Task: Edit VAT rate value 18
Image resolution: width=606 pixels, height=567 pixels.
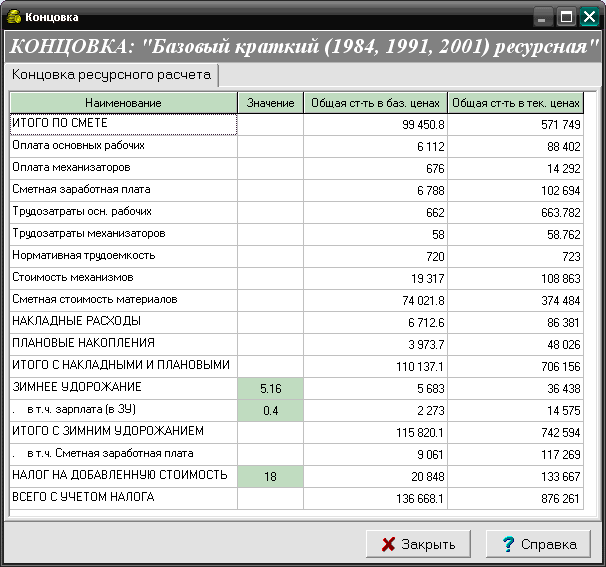Action: click(271, 477)
